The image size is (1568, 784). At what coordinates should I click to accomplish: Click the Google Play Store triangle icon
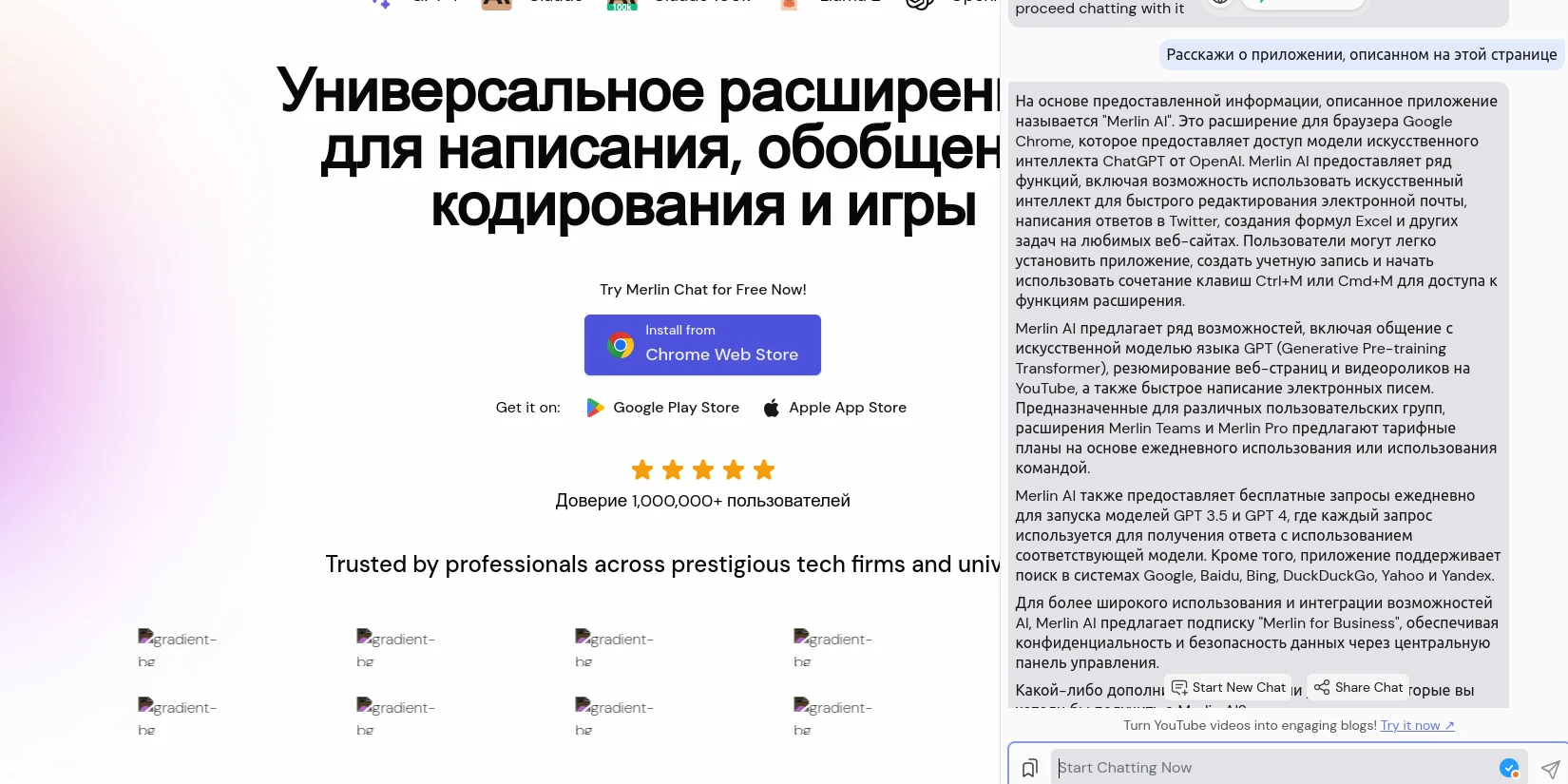(595, 408)
